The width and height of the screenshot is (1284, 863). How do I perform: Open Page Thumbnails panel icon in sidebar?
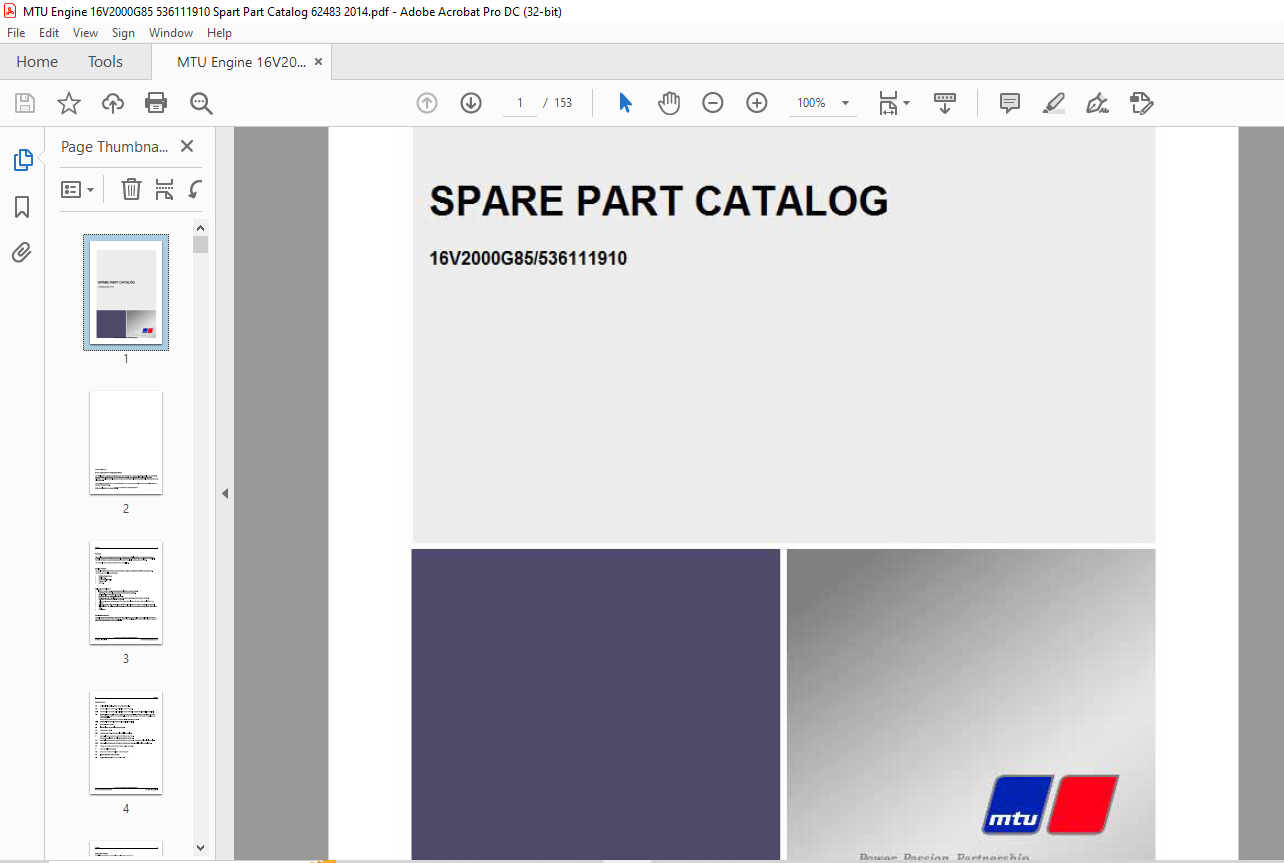[x=22, y=160]
